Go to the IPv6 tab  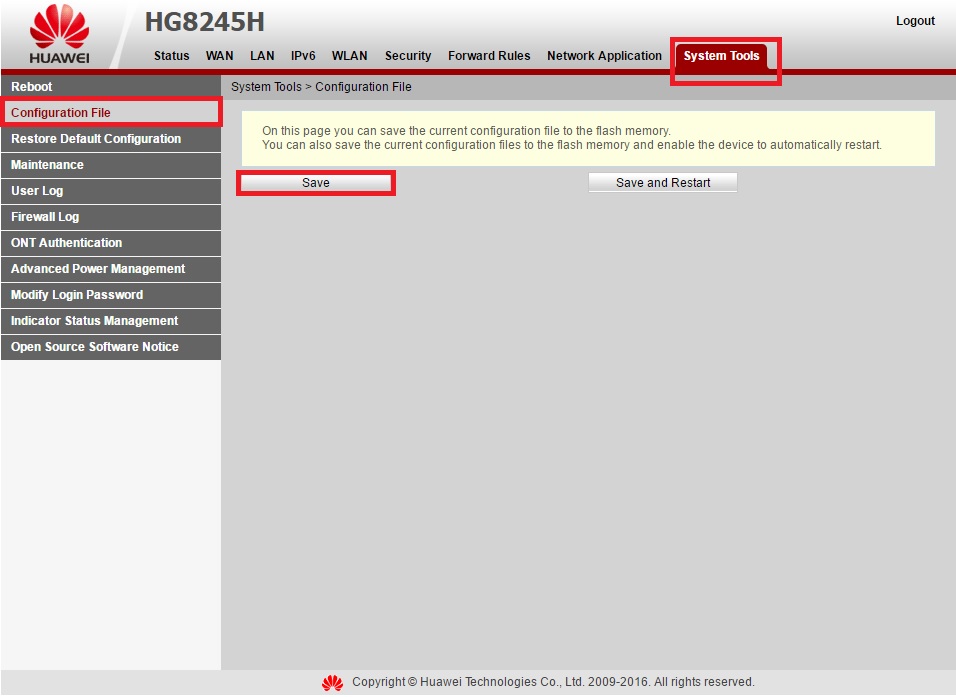[x=303, y=55]
